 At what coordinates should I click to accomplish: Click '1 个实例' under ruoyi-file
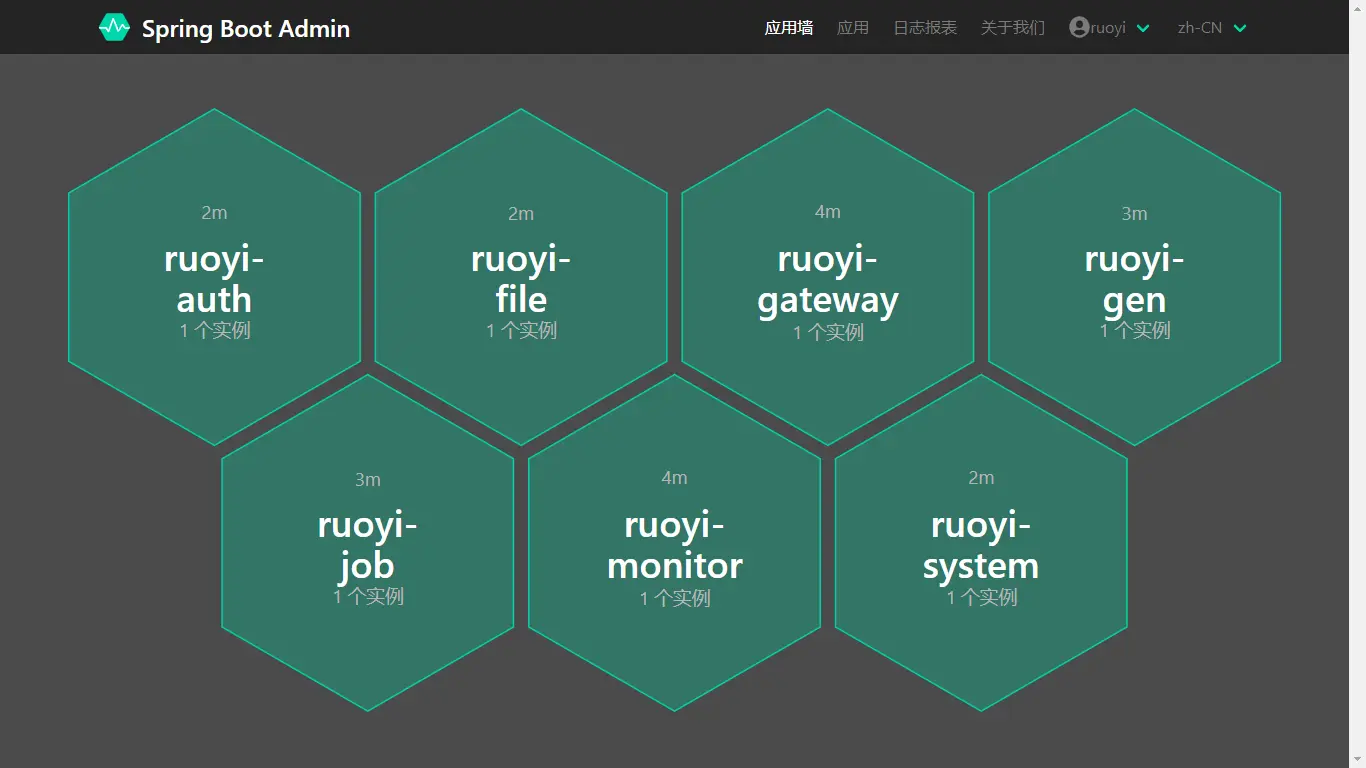click(x=521, y=331)
